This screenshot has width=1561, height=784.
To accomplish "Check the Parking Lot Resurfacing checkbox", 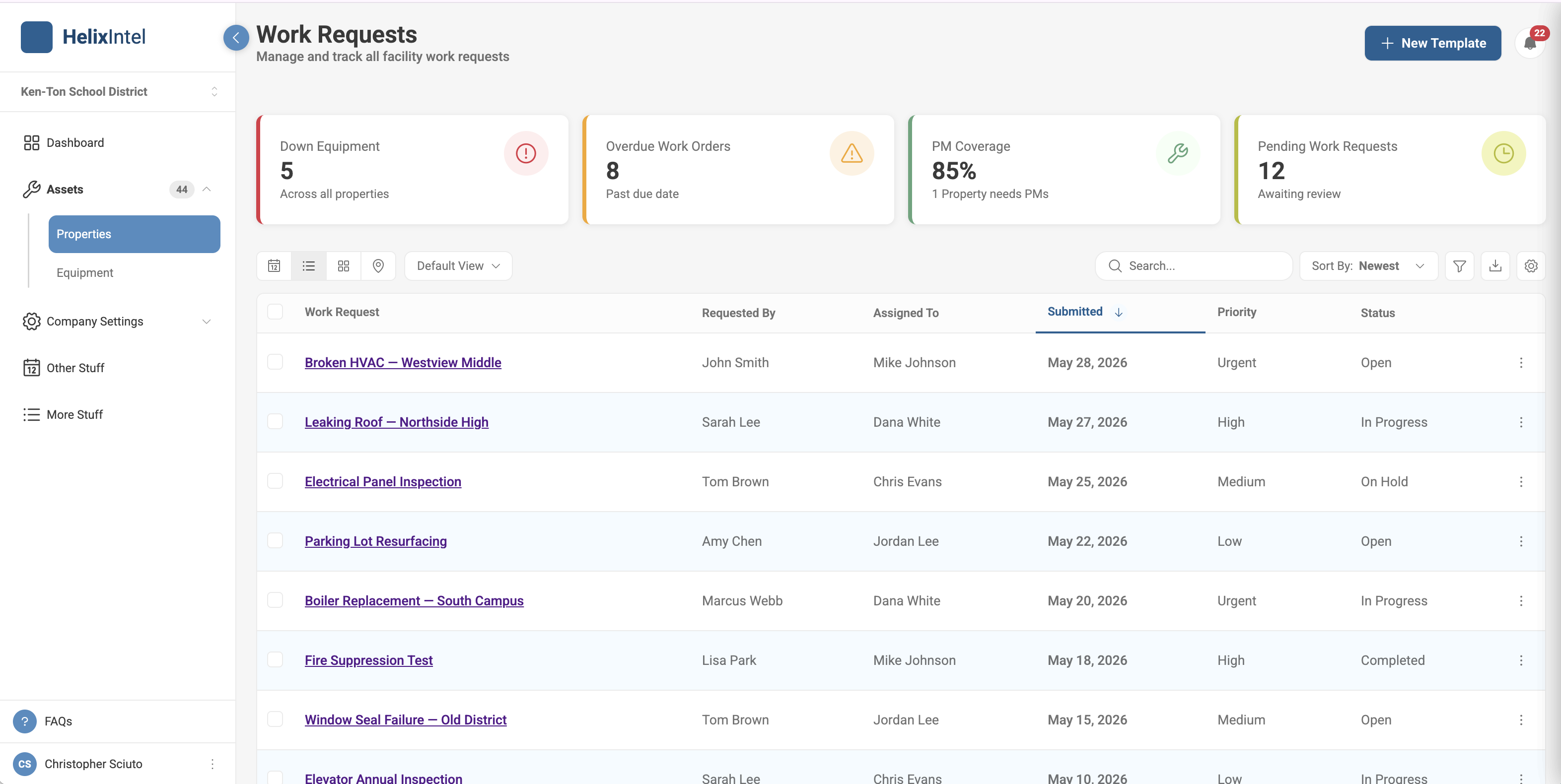I will point(275,541).
